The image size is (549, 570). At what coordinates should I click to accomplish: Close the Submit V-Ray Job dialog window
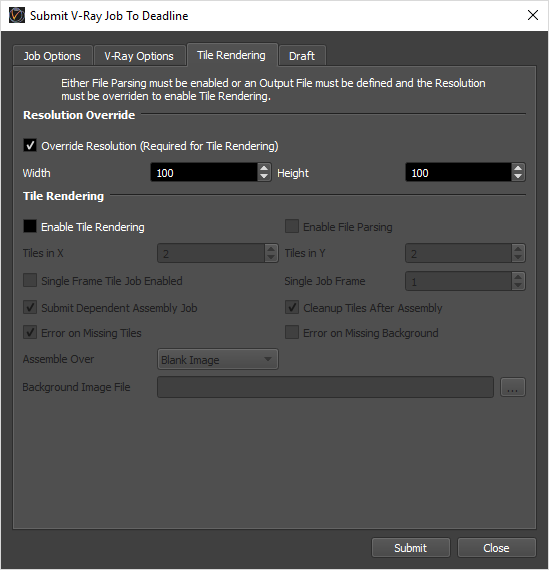(533, 15)
